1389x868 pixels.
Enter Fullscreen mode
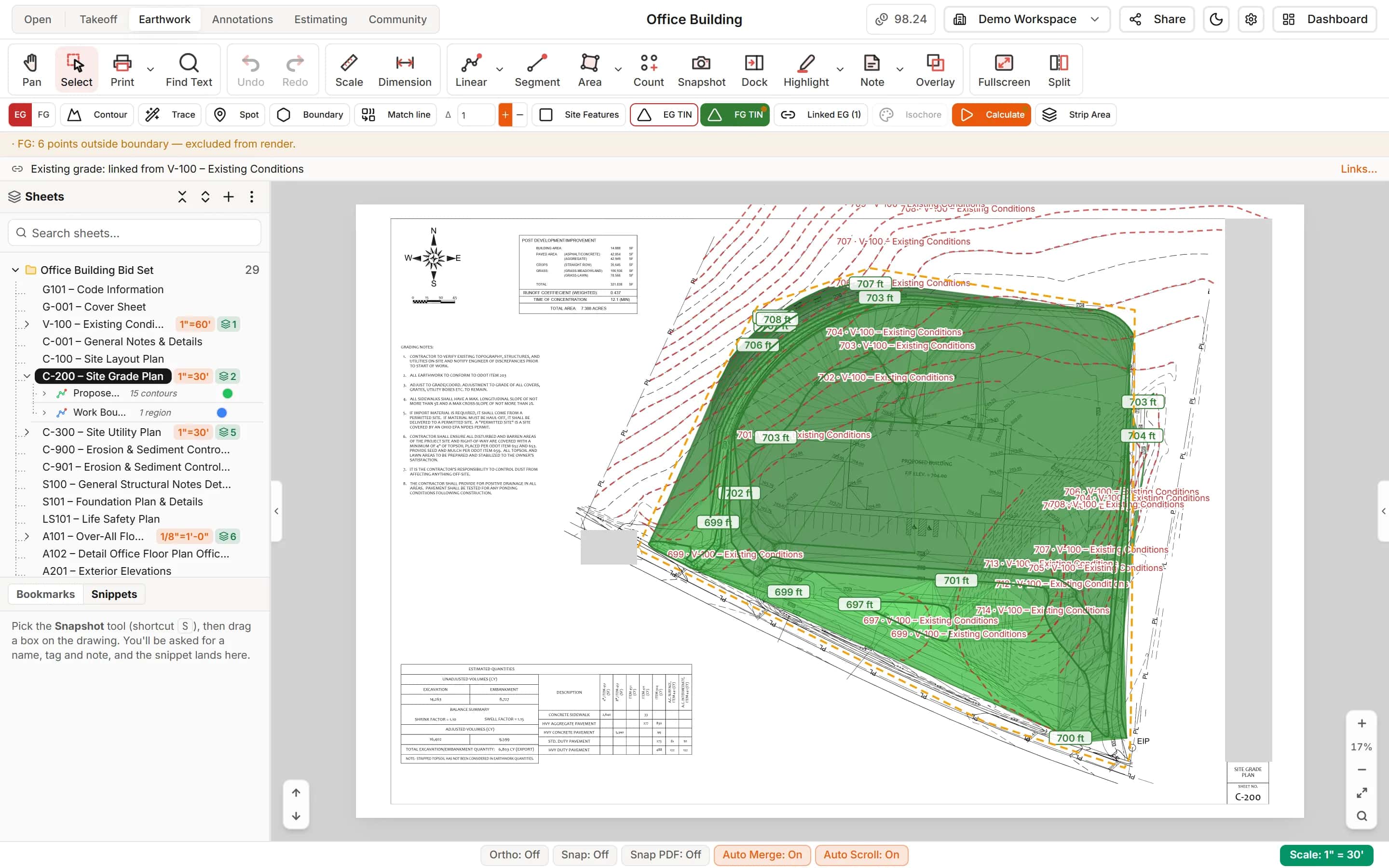(x=1004, y=70)
